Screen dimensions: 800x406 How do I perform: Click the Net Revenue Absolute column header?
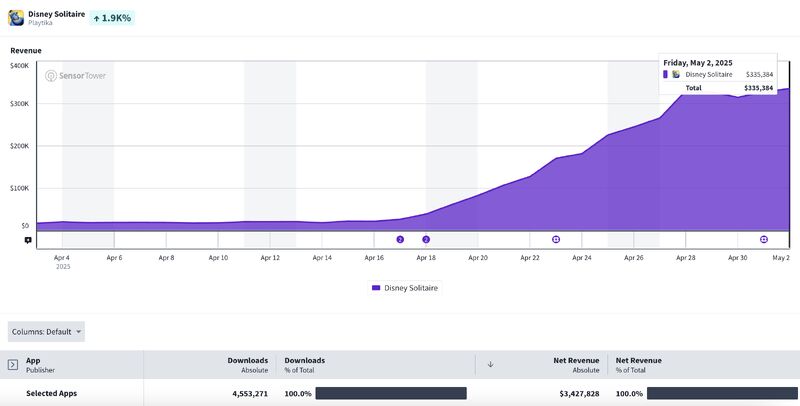point(576,365)
